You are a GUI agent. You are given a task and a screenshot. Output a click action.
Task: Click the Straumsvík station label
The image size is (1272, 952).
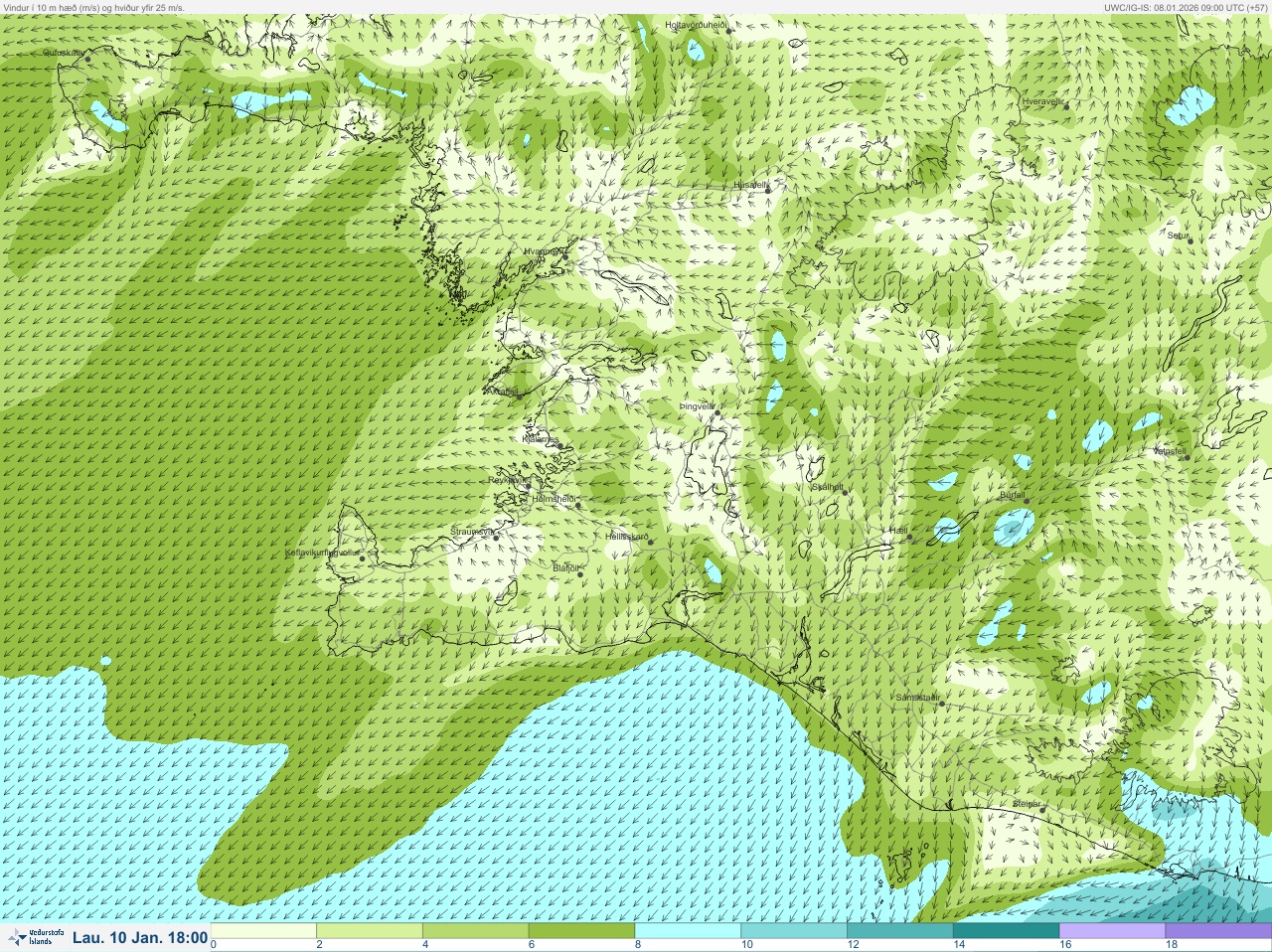(472, 532)
